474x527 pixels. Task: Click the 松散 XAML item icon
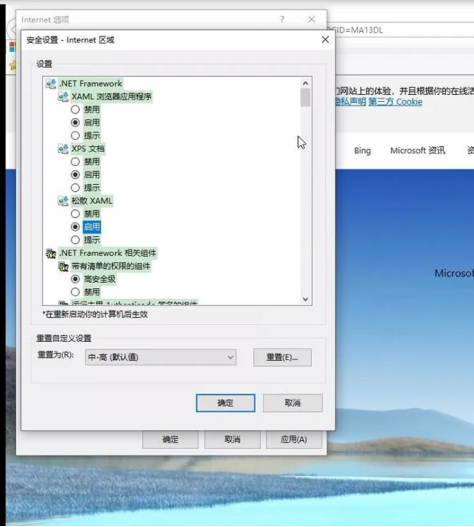click(x=63, y=201)
